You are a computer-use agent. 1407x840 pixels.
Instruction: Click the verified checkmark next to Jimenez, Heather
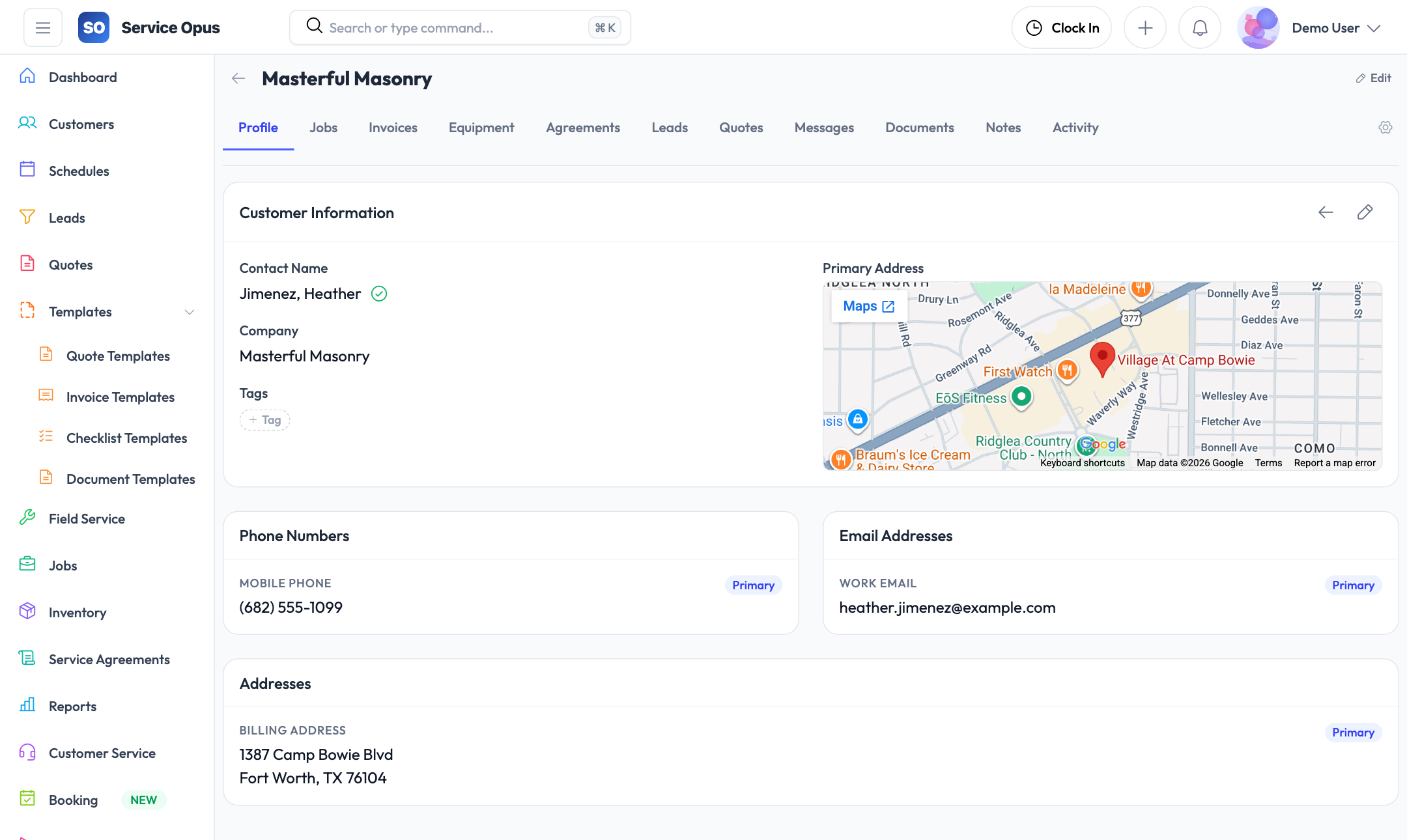tap(379, 294)
